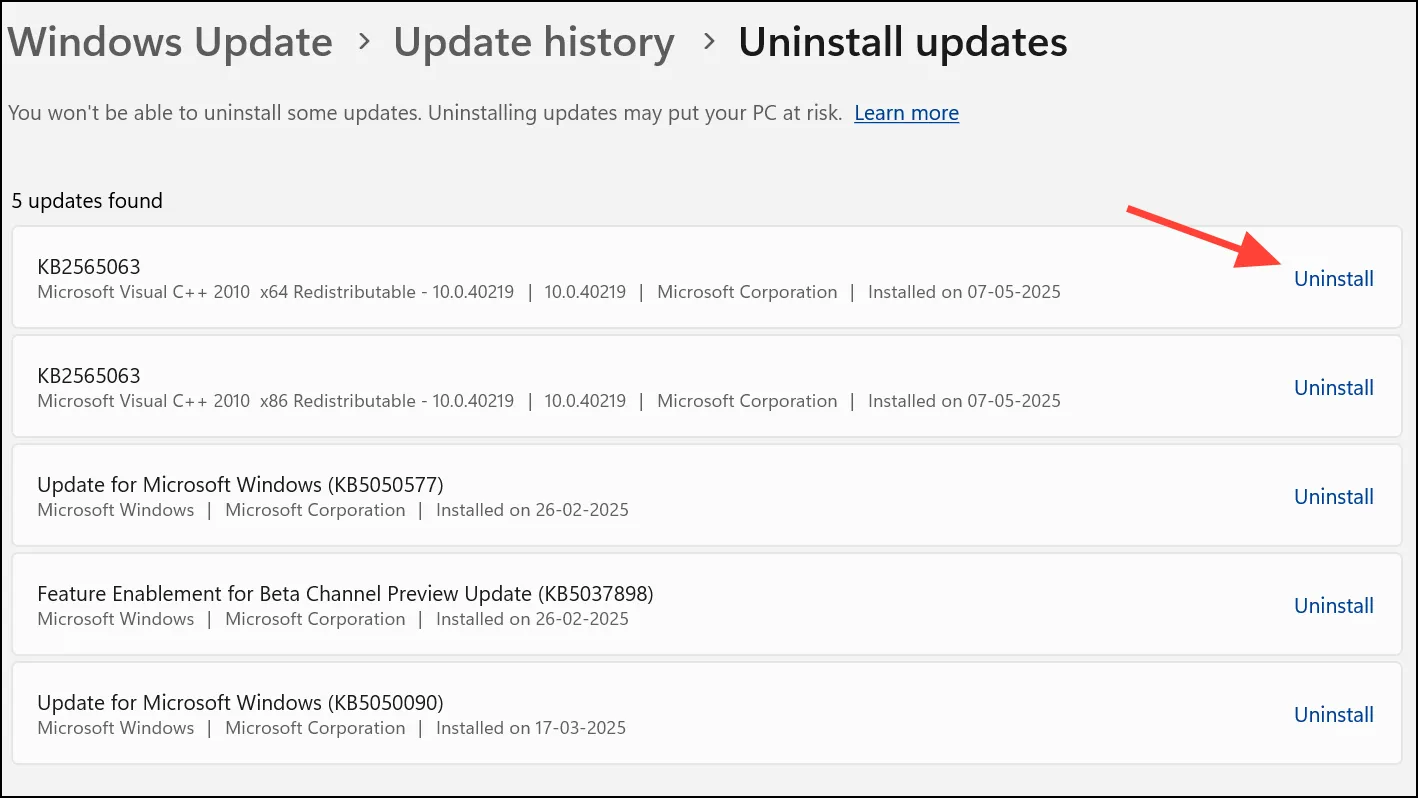
Task: Click 'Installed on 07-05-2025' in x86 row
Action: (964, 401)
